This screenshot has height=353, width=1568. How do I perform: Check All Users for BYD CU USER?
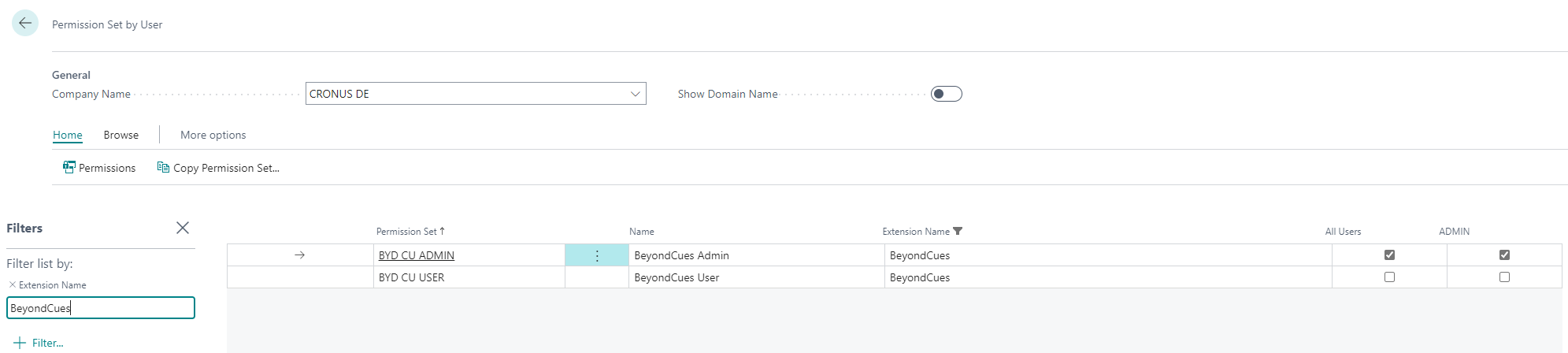[1389, 277]
